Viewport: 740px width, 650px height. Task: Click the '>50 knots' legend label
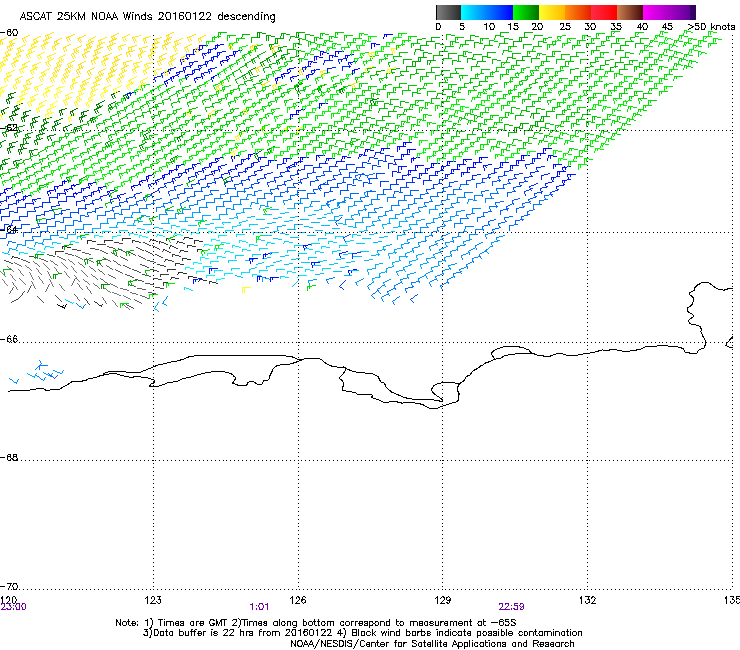click(711, 27)
